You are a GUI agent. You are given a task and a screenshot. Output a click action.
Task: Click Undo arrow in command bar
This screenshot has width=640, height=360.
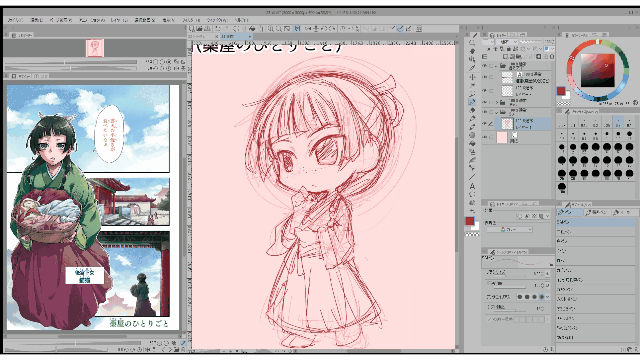coord(218,29)
